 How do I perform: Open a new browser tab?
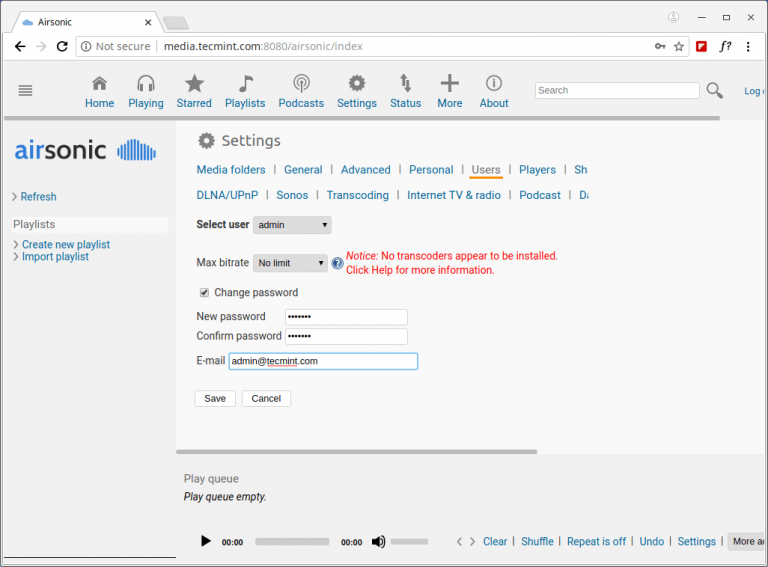pyautogui.click(x=175, y=23)
